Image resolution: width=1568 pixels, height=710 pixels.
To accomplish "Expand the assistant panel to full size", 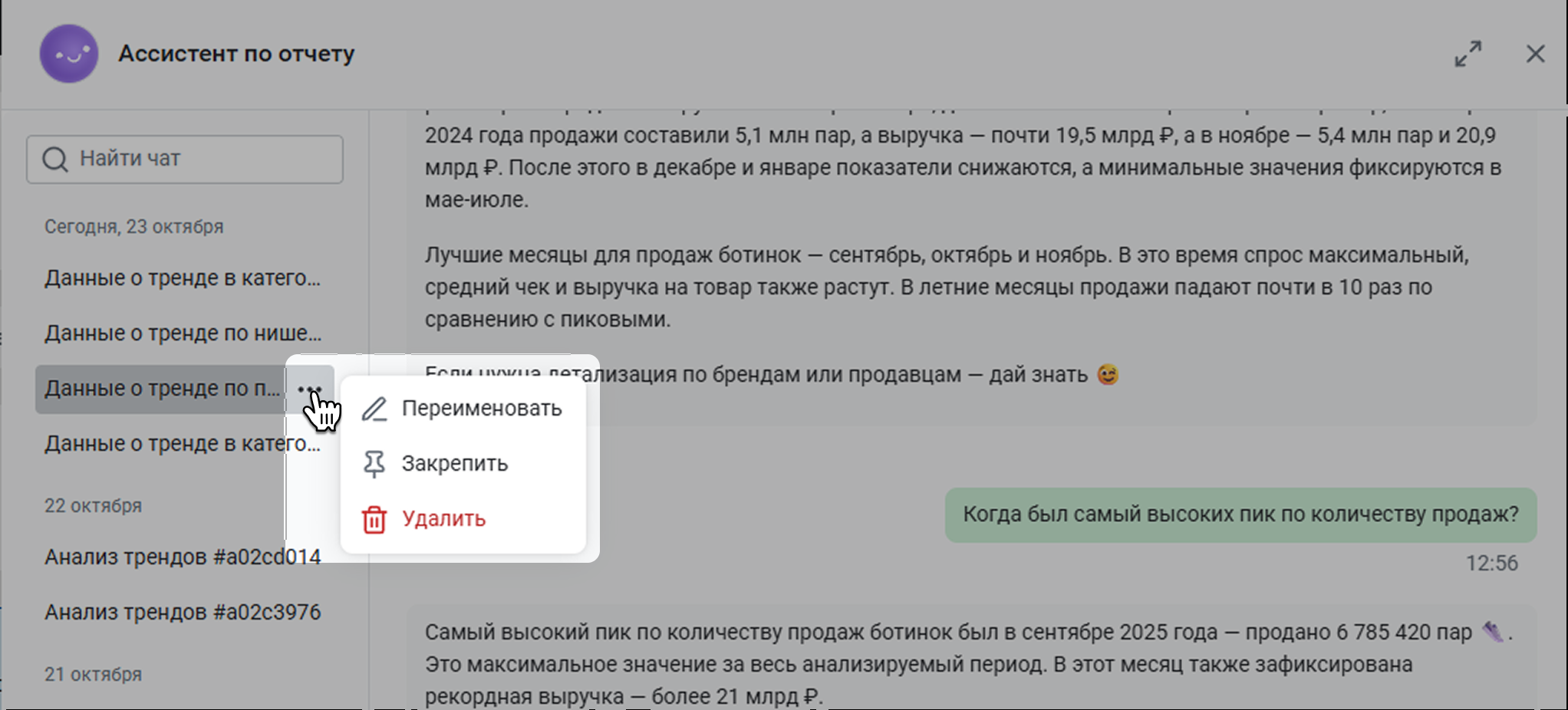I will click(1468, 54).
